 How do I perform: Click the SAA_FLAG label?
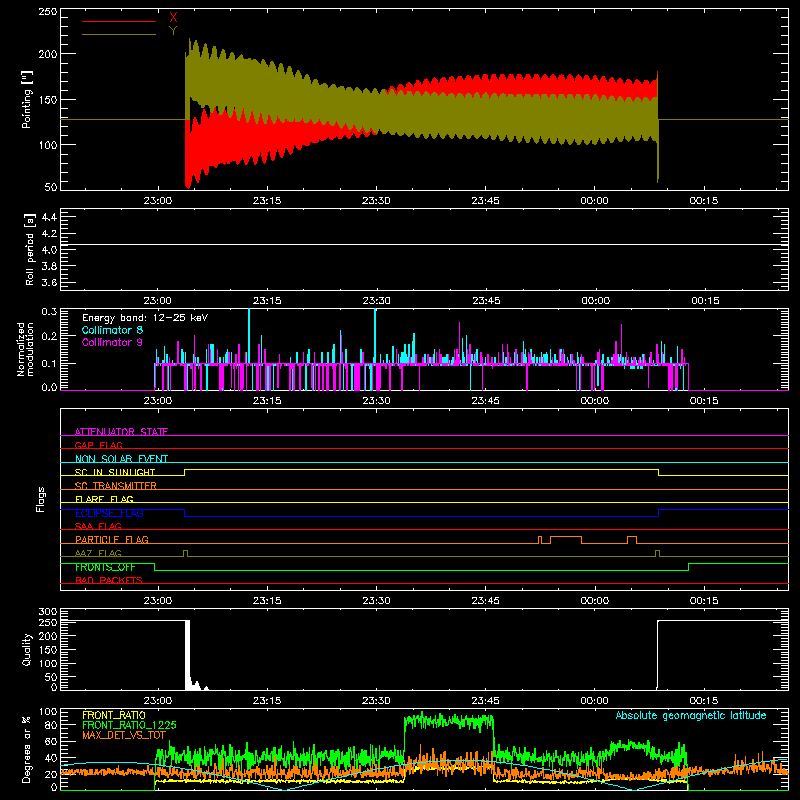click(x=98, y=526)
